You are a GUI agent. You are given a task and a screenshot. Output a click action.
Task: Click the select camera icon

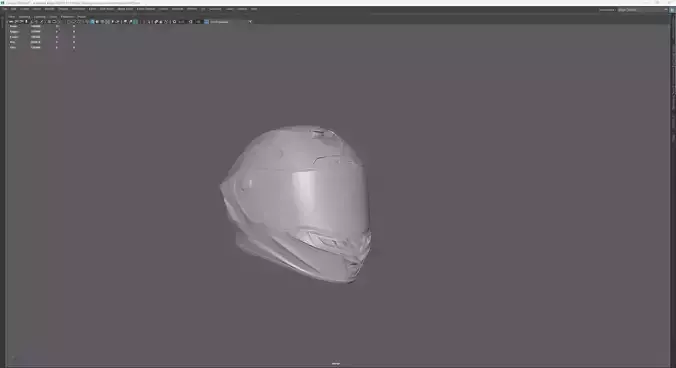pos(10,22)
